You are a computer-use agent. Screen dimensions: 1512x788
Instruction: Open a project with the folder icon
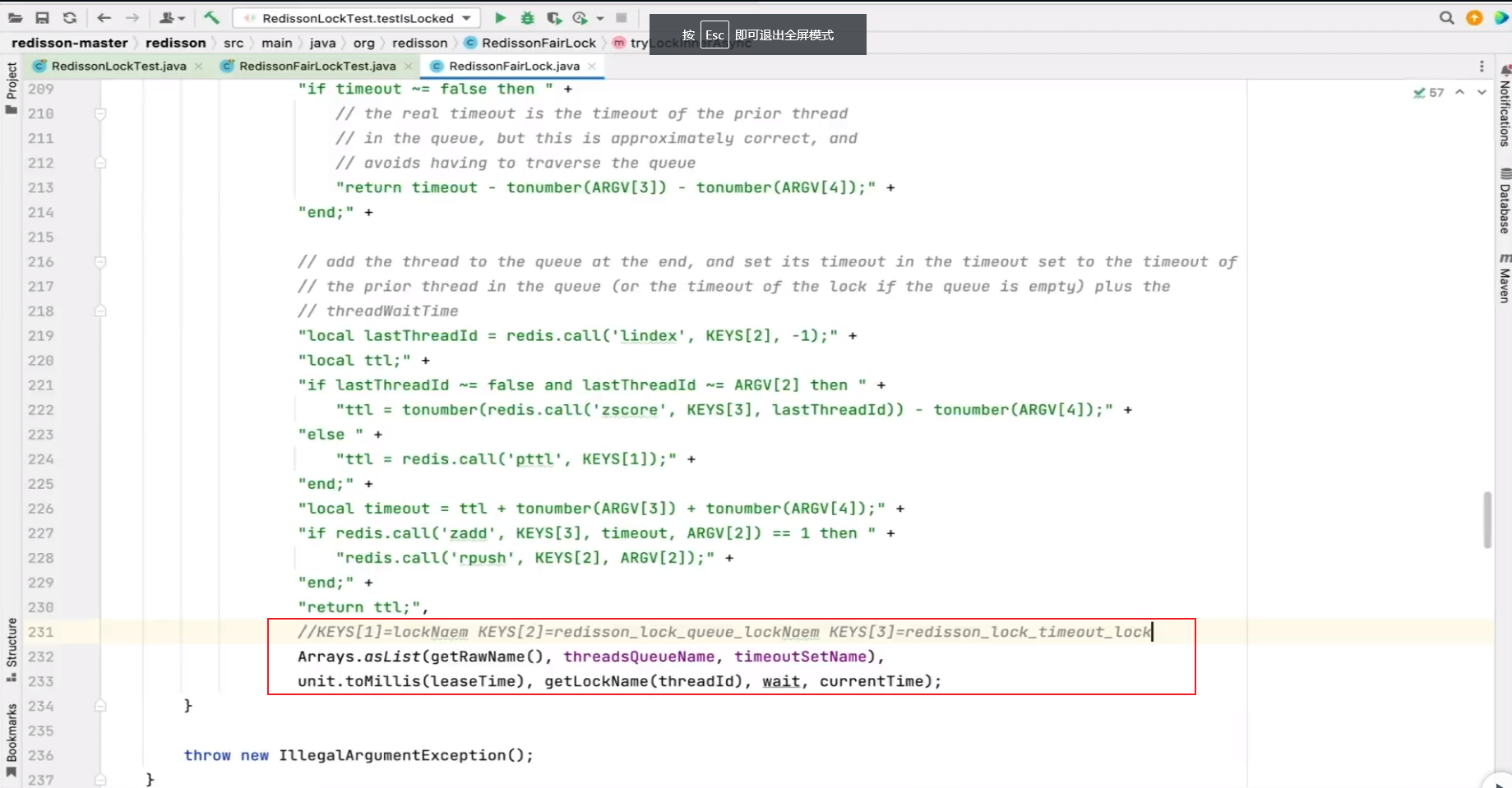click(16, 17)
